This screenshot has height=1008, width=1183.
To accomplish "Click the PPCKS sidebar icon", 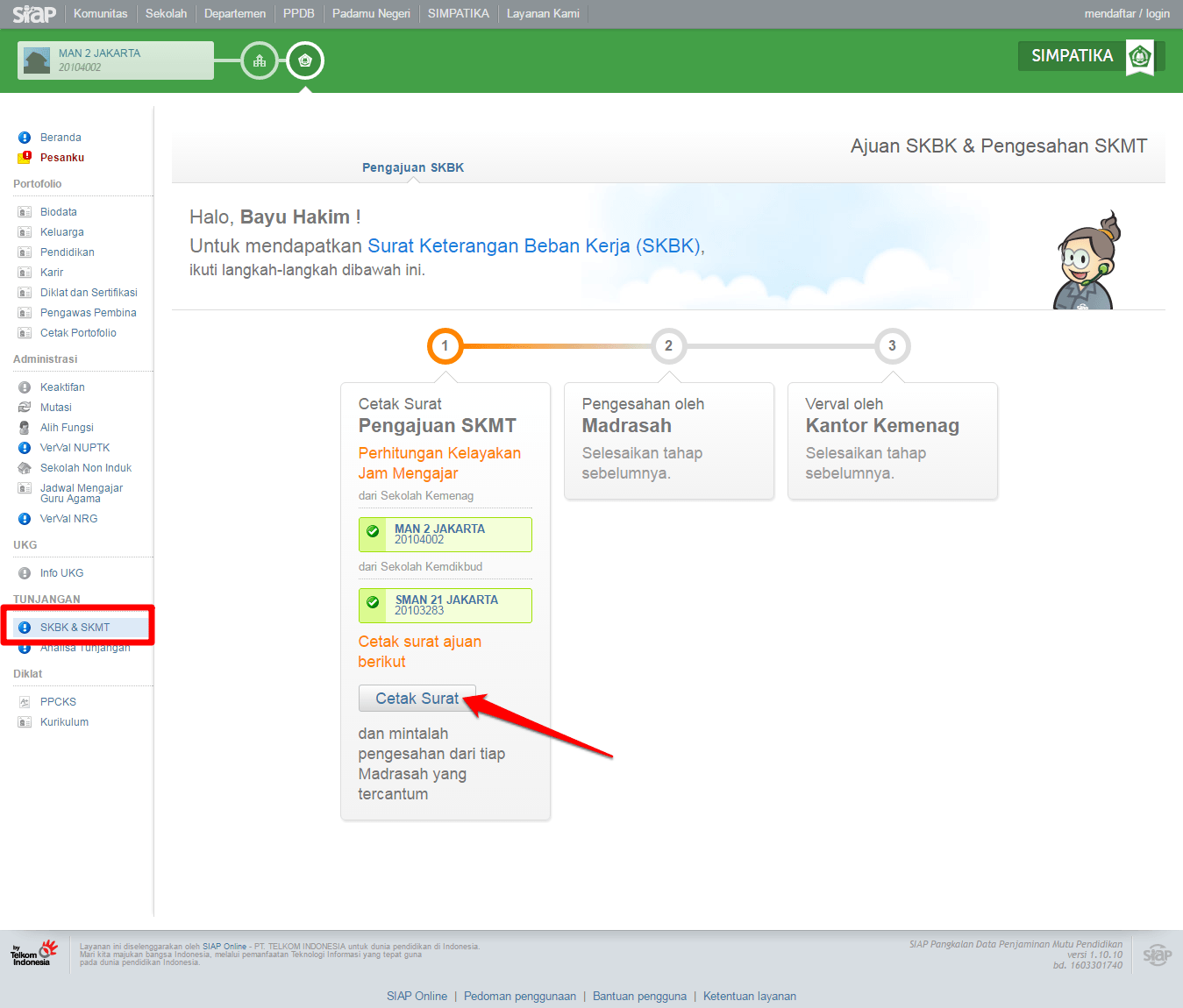I will [25, 702].
